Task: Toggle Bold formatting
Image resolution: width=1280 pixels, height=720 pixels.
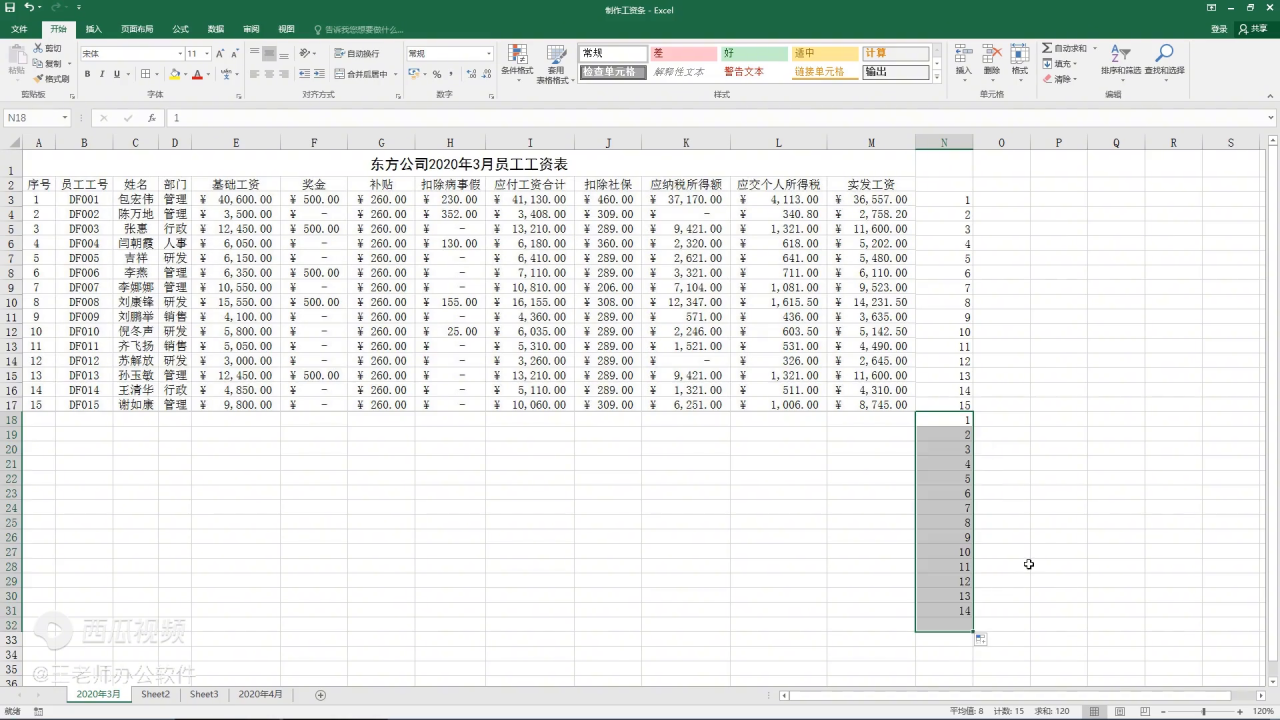Action: pyautogui.click(x=87, y=74)
